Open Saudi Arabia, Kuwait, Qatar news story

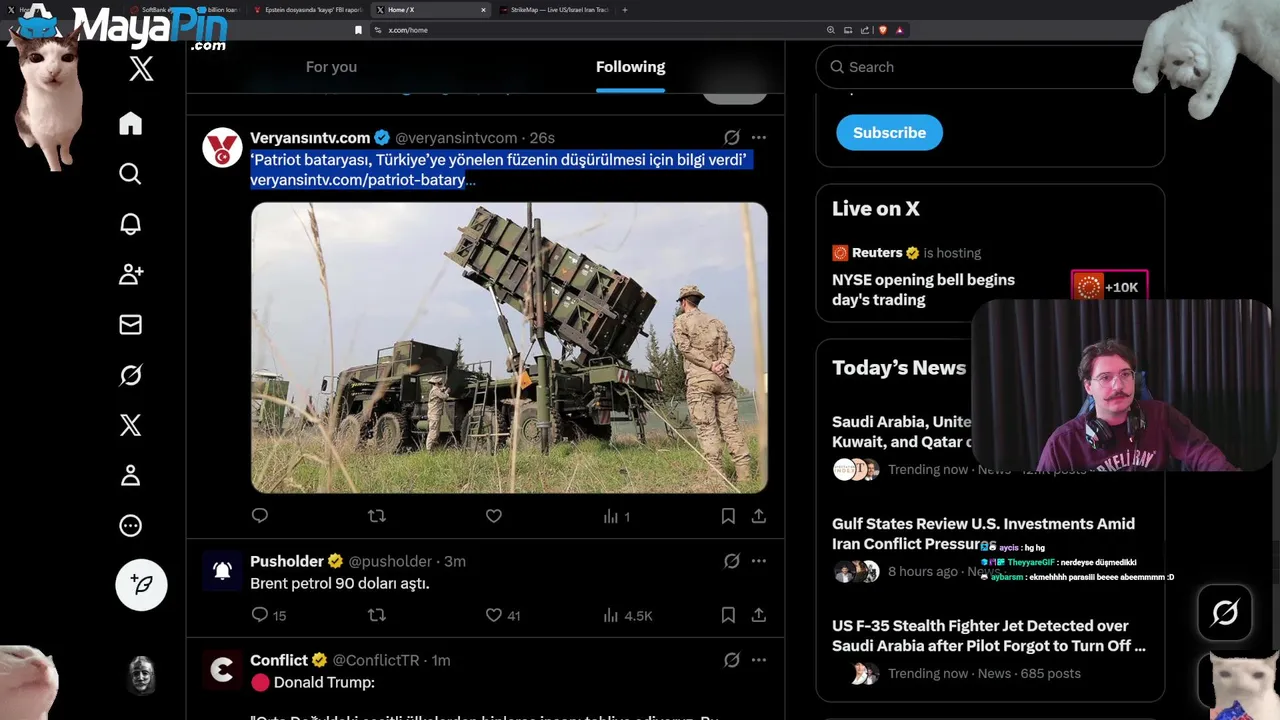coord(902,432)
